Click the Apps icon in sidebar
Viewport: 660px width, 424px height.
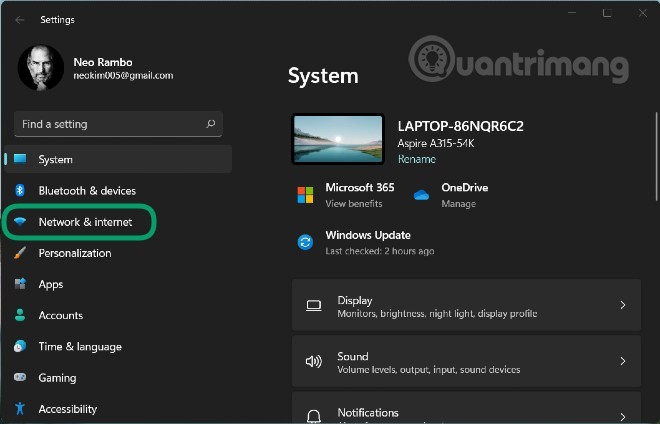19,284
